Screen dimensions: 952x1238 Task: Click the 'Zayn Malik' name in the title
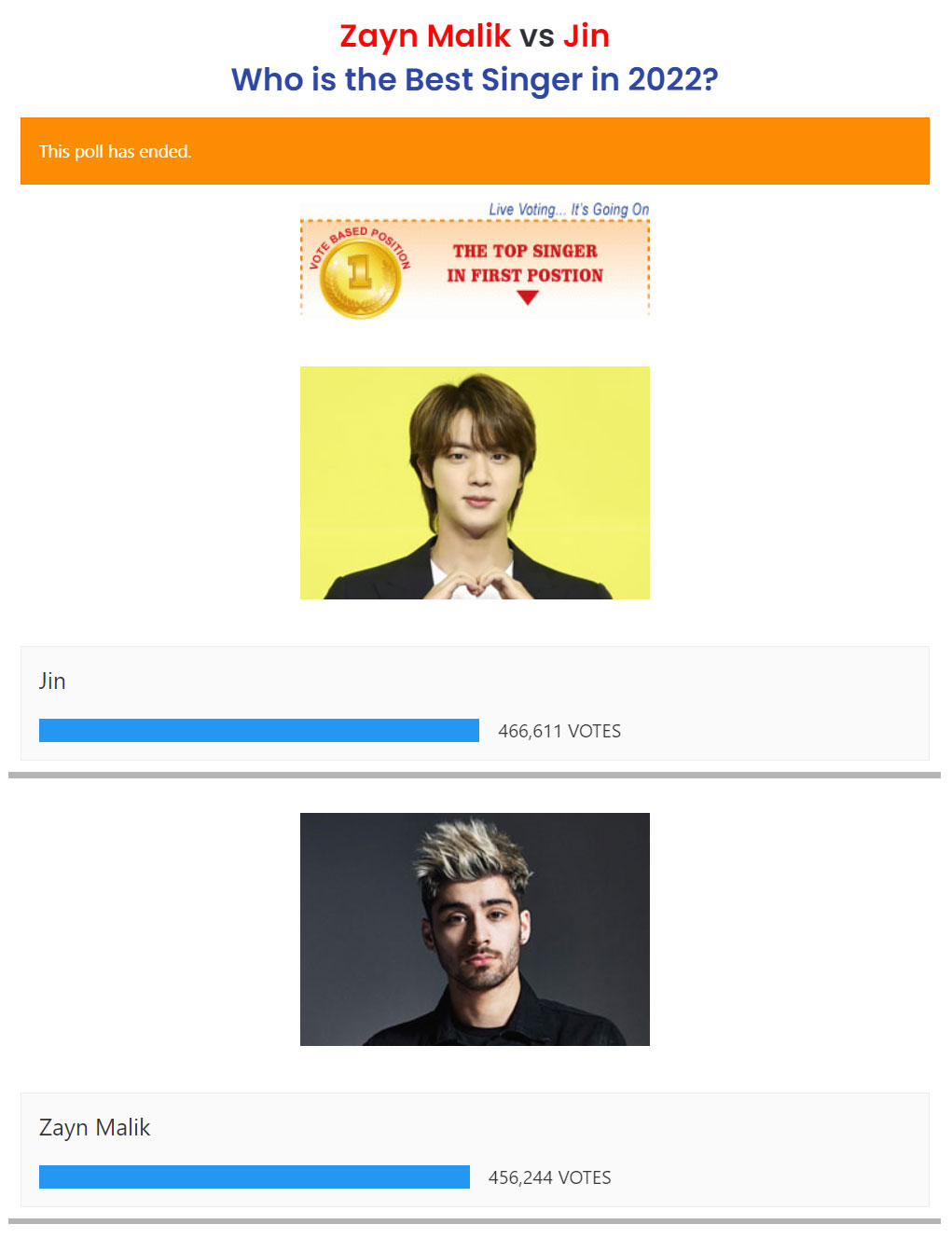pyautogui.click(x=425, y=36)
